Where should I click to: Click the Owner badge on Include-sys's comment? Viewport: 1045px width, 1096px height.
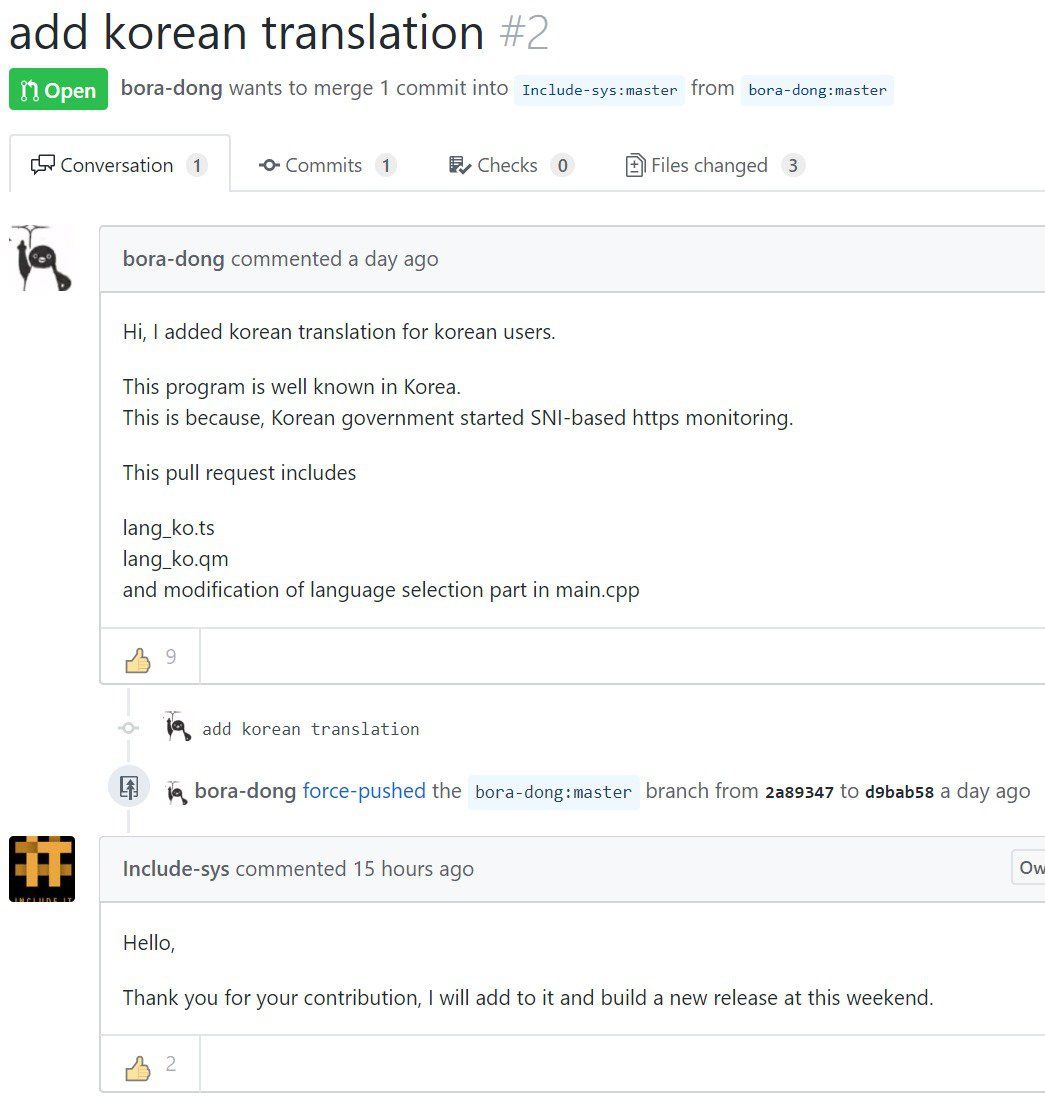(1031, 867)
